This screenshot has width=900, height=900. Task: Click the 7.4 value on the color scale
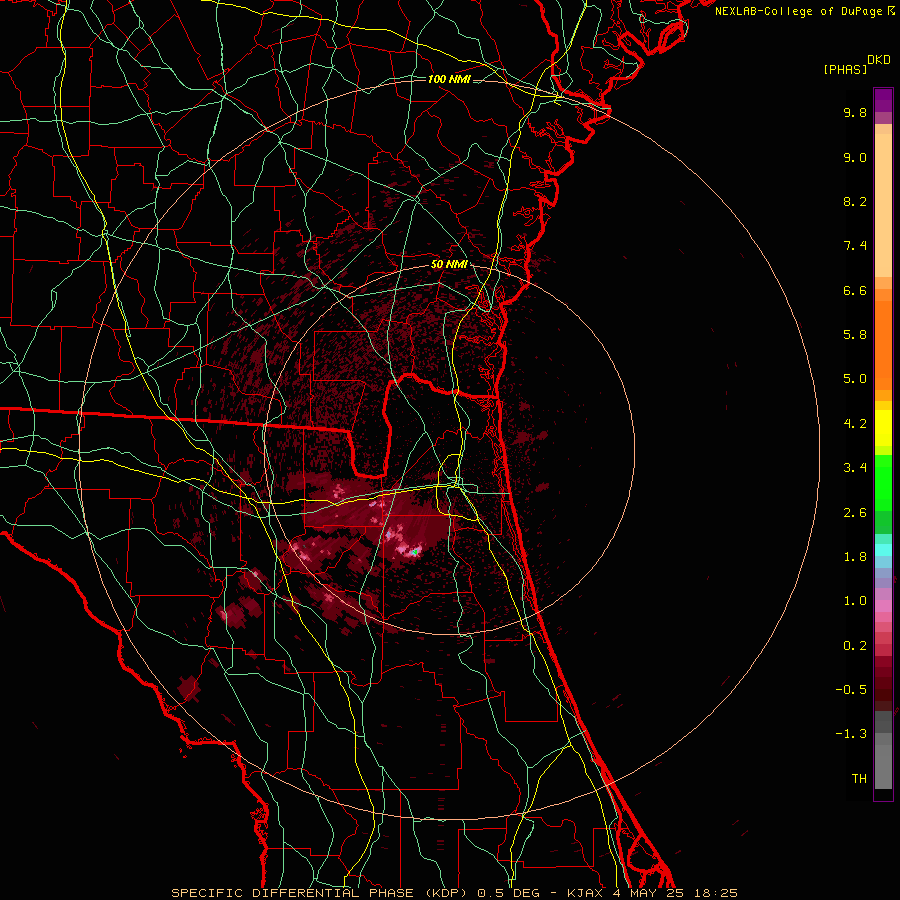pyautogui.click(x=855, y=246)
